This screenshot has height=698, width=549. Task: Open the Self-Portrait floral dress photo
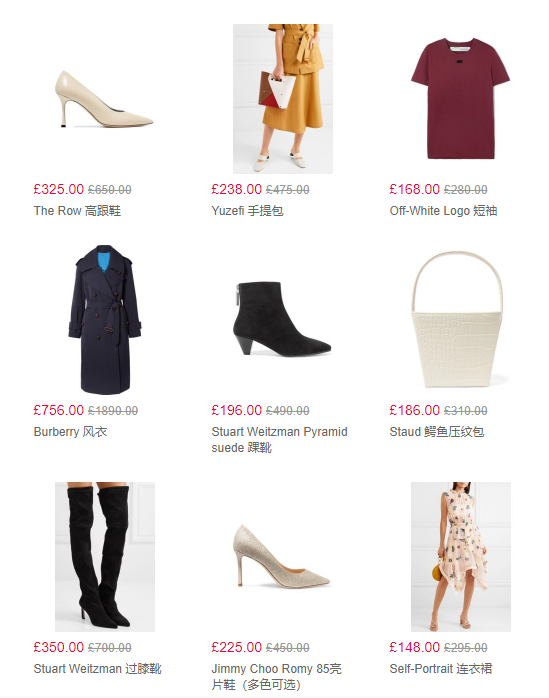pyautogui.click(x=460, y=556)
